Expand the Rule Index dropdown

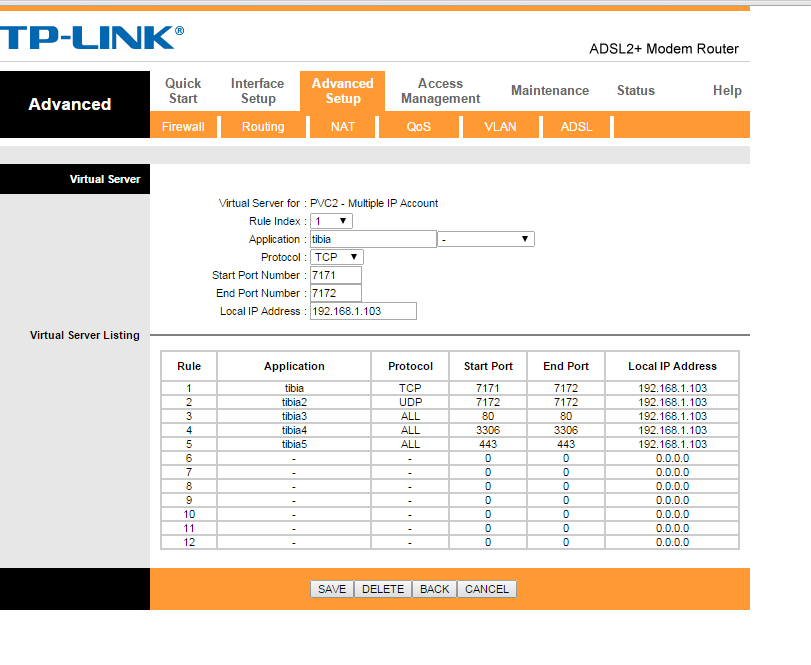point(331,221)
